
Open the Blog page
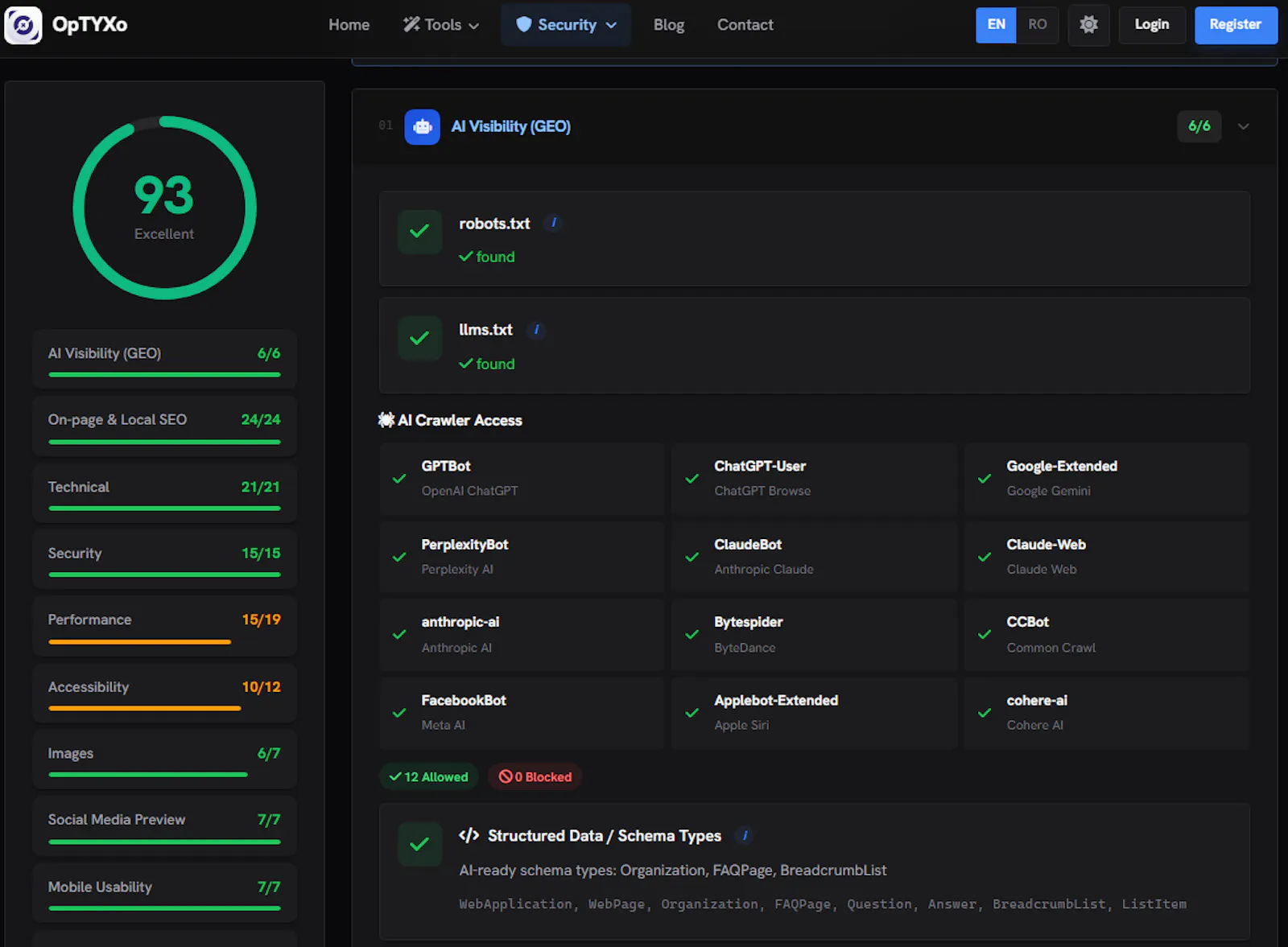[x=669, y=25]
